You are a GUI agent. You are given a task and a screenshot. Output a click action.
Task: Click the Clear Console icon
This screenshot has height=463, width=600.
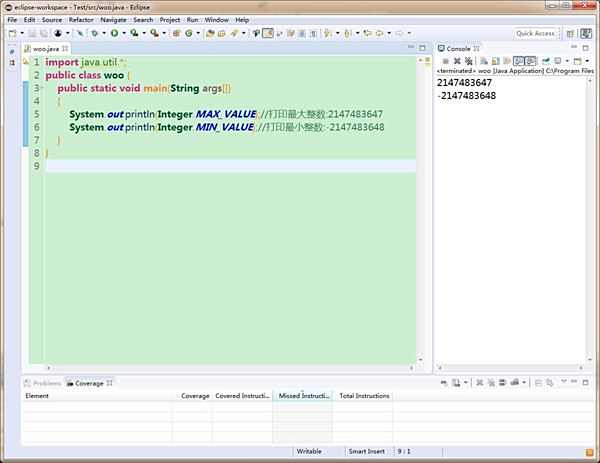tap(484, 61)
